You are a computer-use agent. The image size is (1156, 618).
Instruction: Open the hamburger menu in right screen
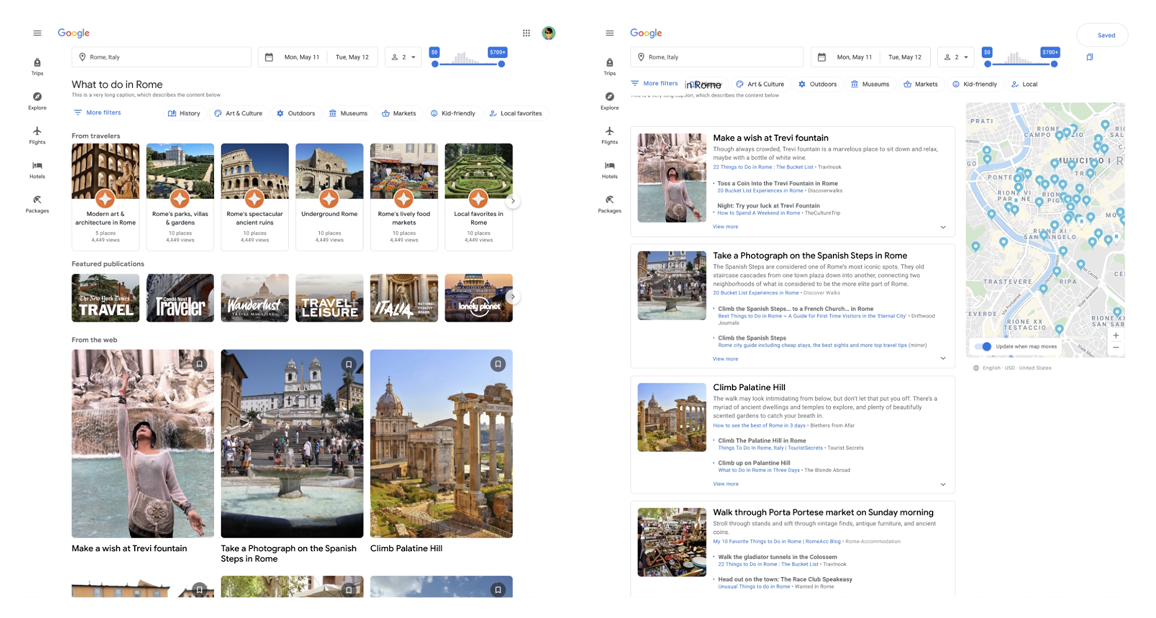pyautogui.click(x=609, y=33)
